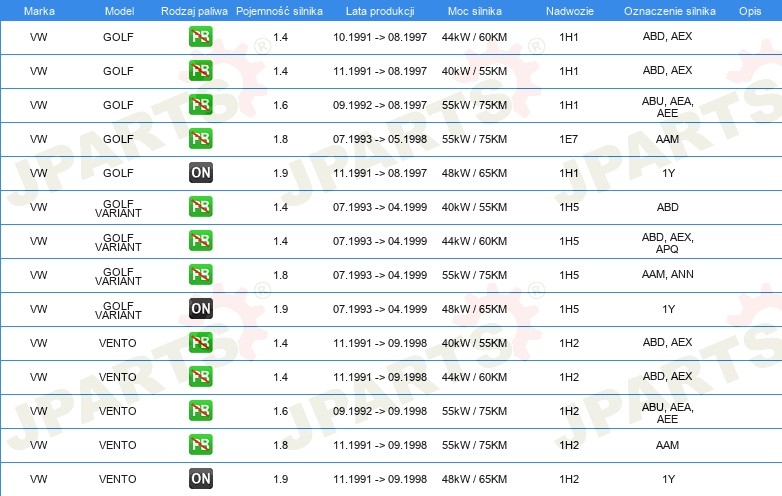782x496 pixels.
Task: Click date range 09.1992 -> 08.1997
Action: [x=380, y=105]
